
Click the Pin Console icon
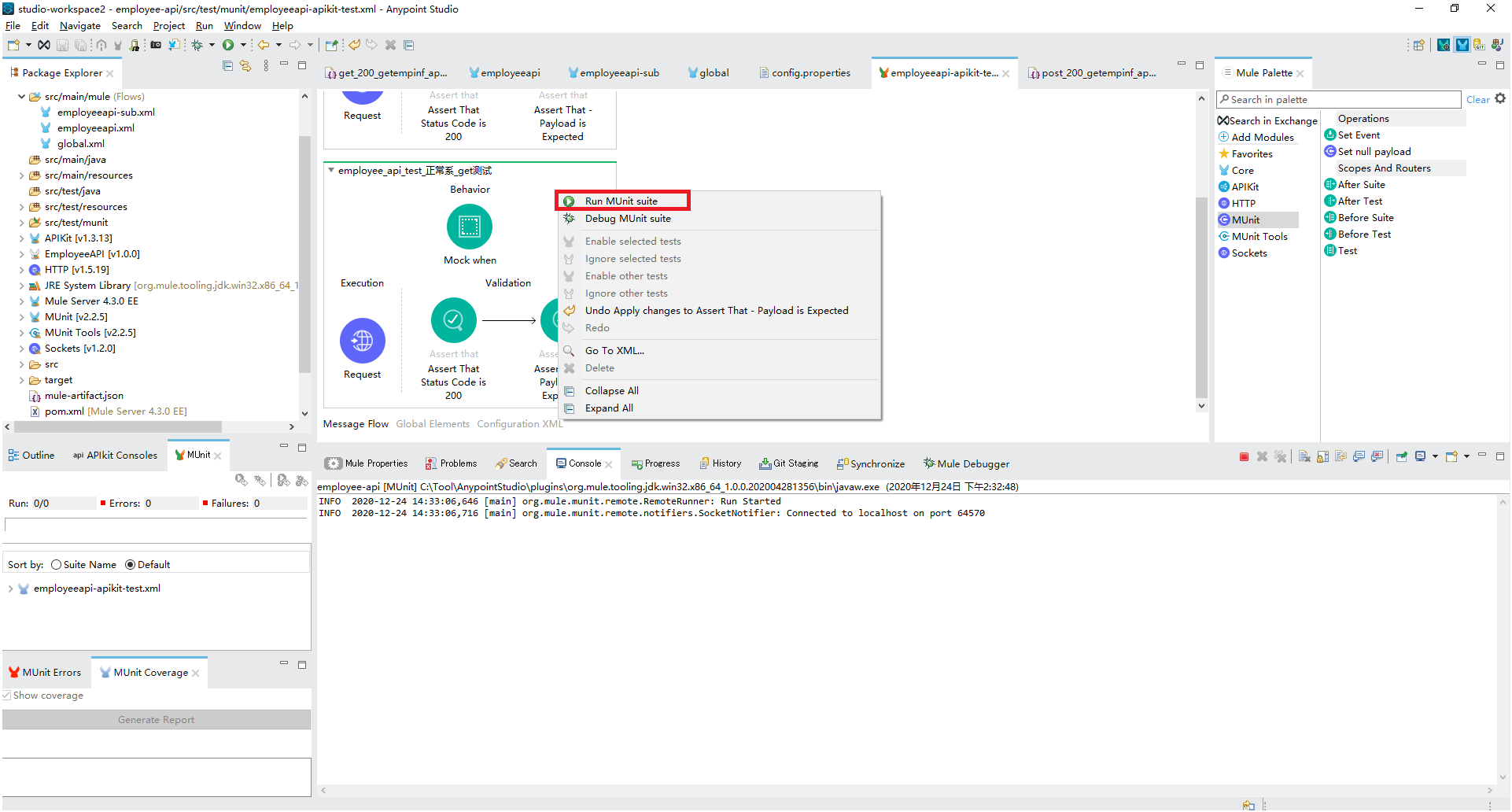point(1401,456)
